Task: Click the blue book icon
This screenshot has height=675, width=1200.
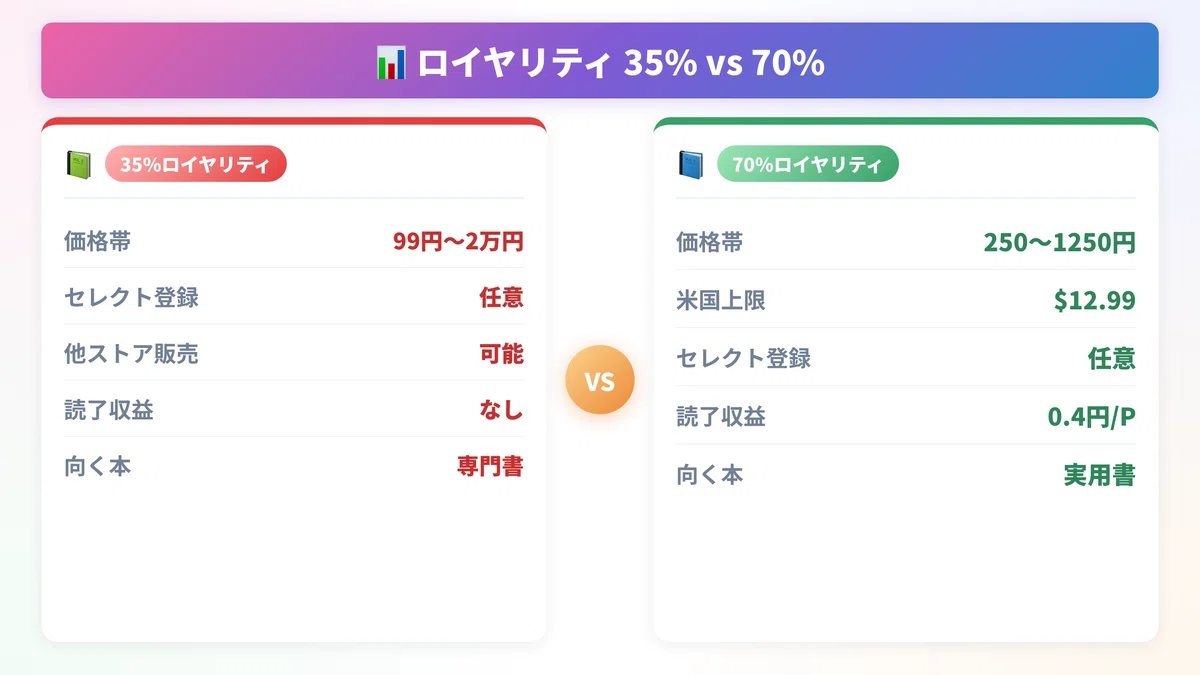Action: coord(690,164)
